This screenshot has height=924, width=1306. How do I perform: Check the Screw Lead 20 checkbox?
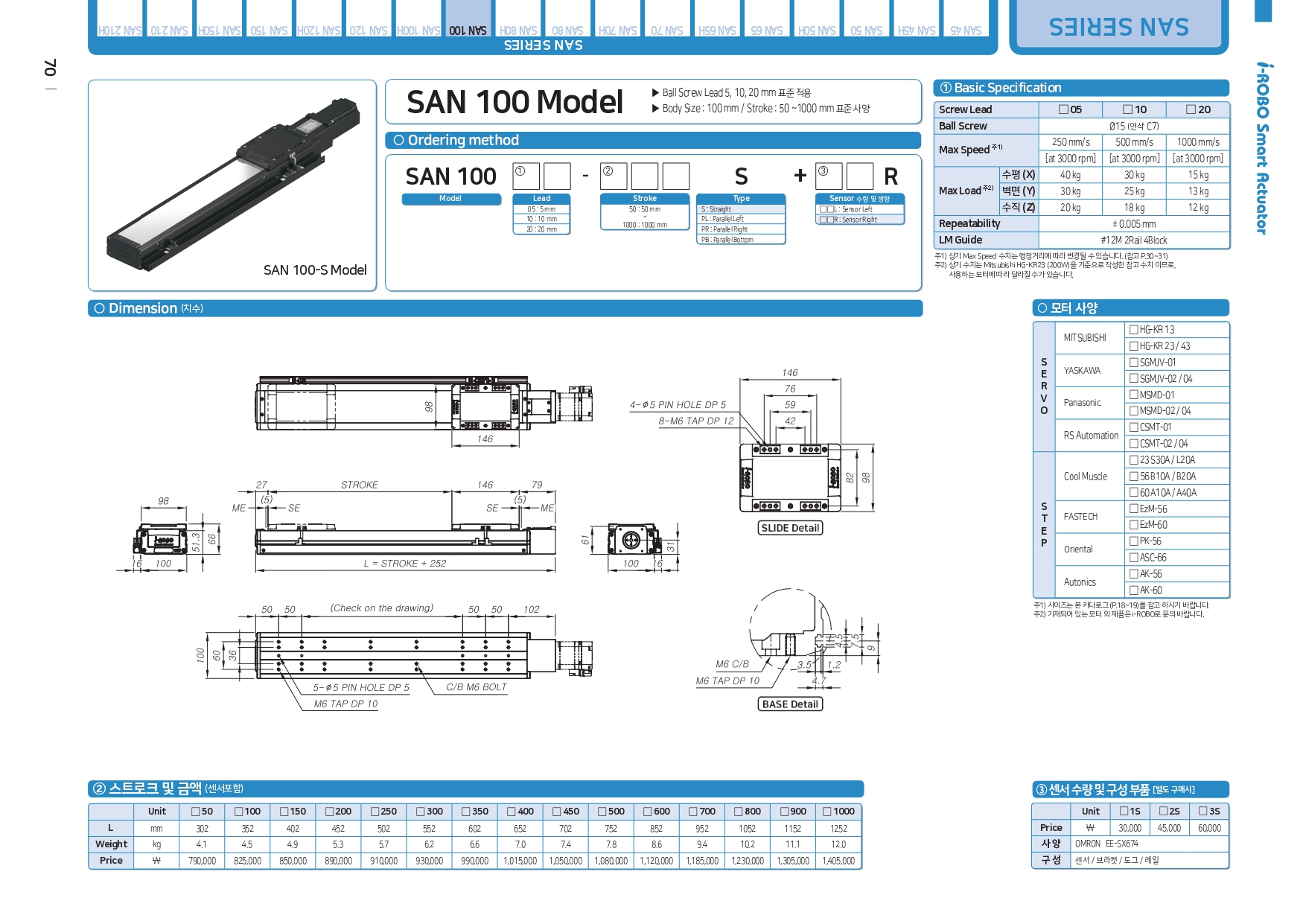pos(1191,109)
